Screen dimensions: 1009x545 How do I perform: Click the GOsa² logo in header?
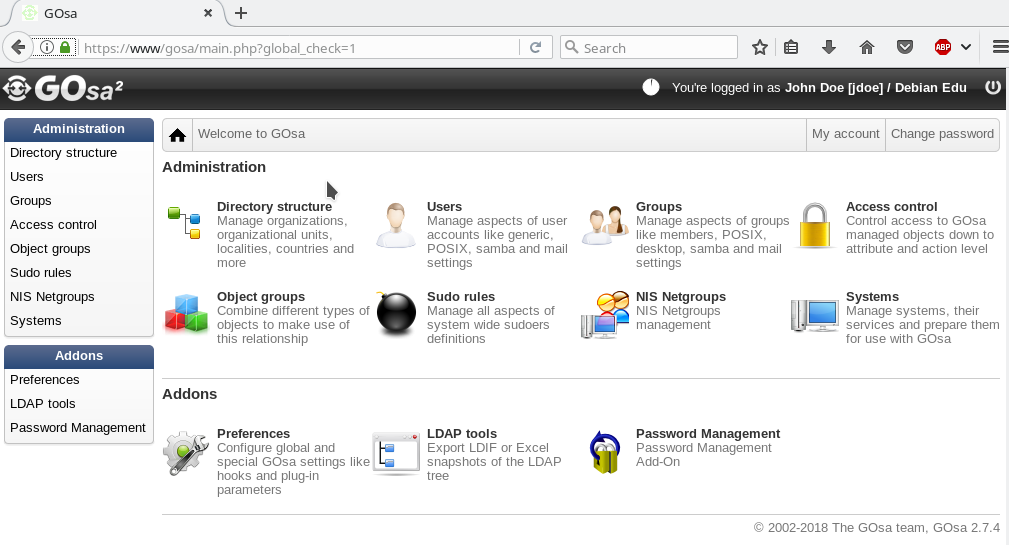[62, 88]
